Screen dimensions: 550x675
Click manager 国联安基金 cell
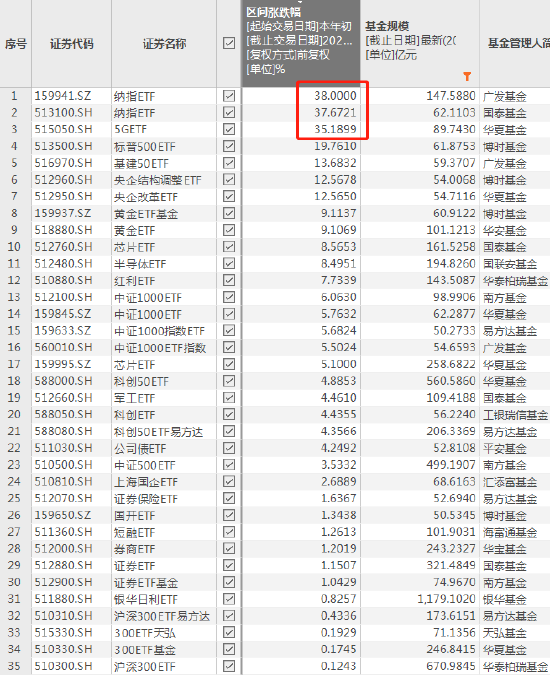[510, 264]
